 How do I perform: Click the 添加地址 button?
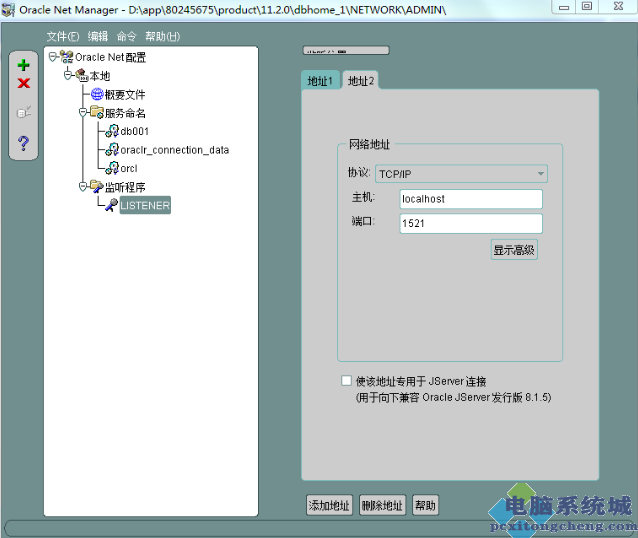click(x=329, y=505)
